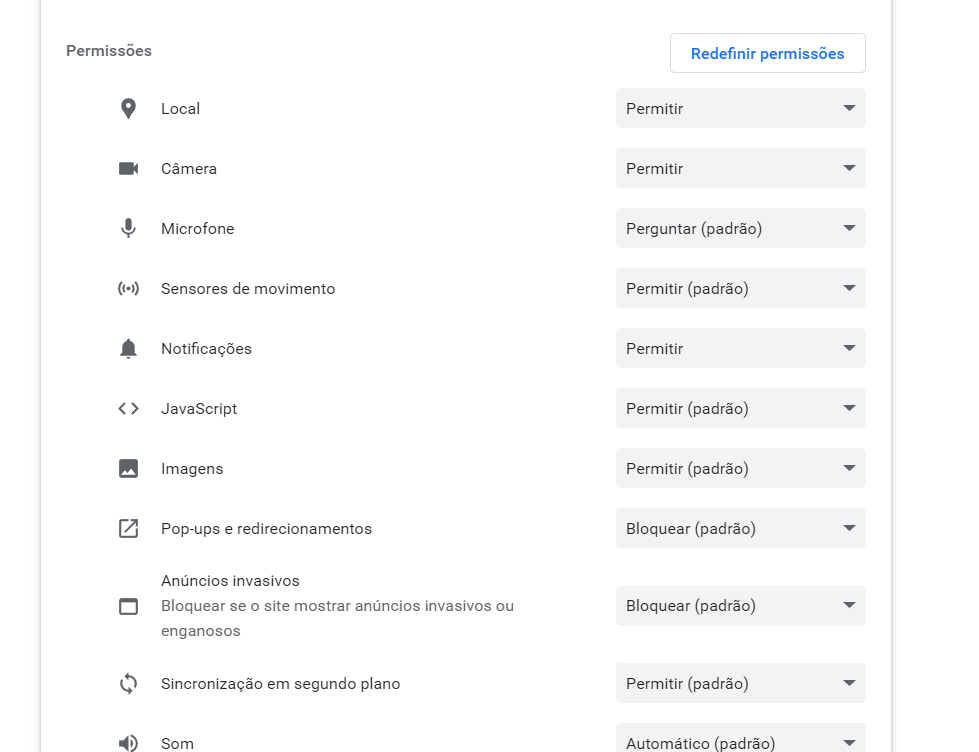Click the Notificações bell icon
This screenshot has width=979, height=752.
(128, 348)
